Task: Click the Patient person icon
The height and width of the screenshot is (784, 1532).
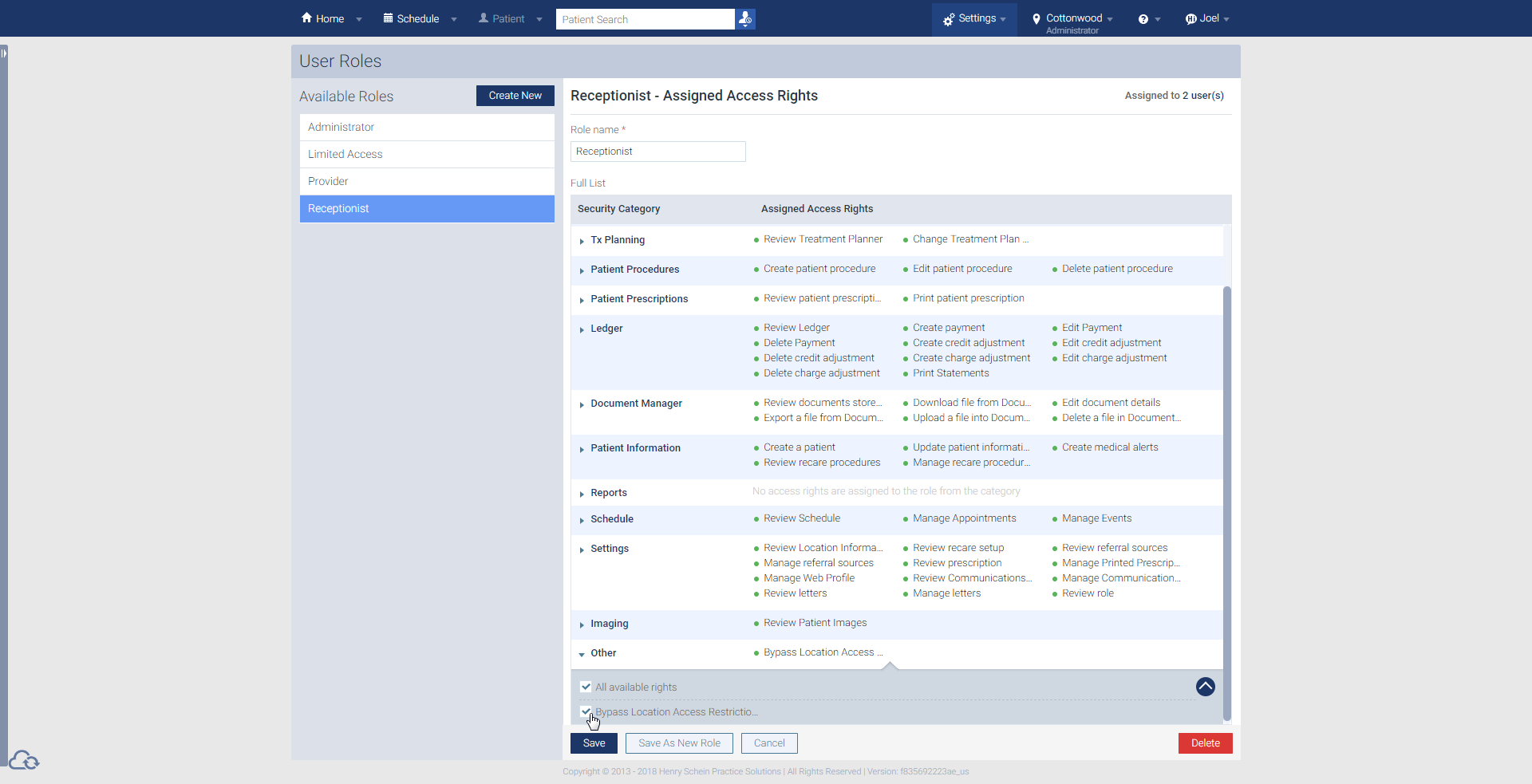Action: (x=484, y=18)
